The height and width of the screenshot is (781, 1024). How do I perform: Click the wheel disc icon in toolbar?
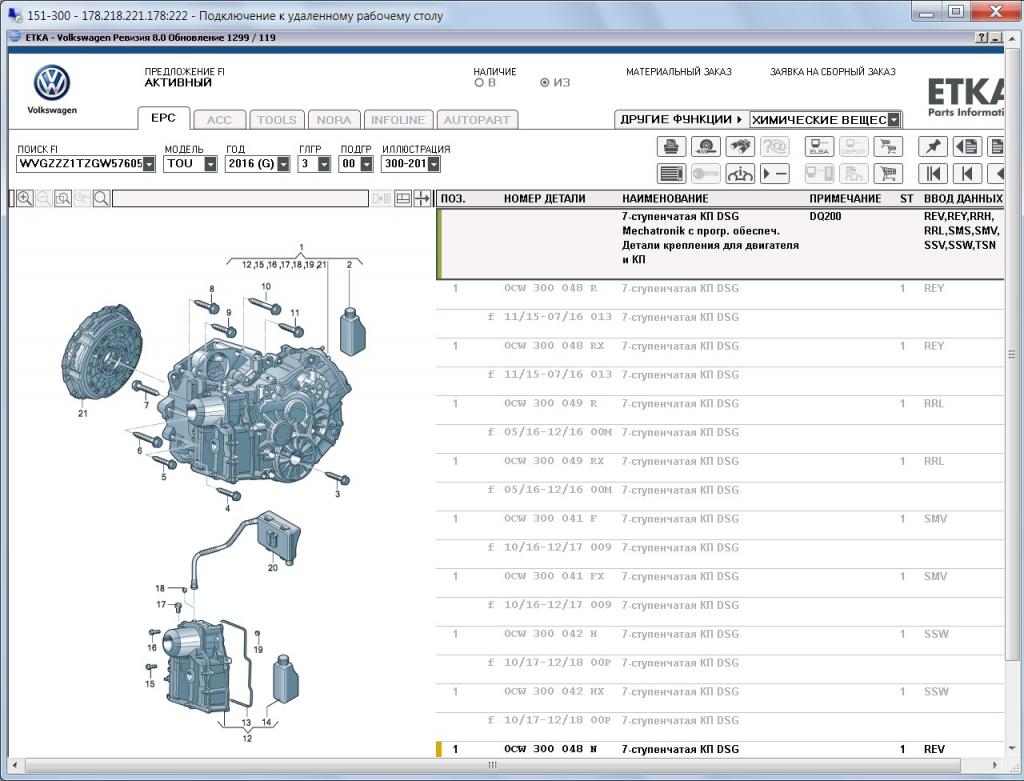point(705,146)
